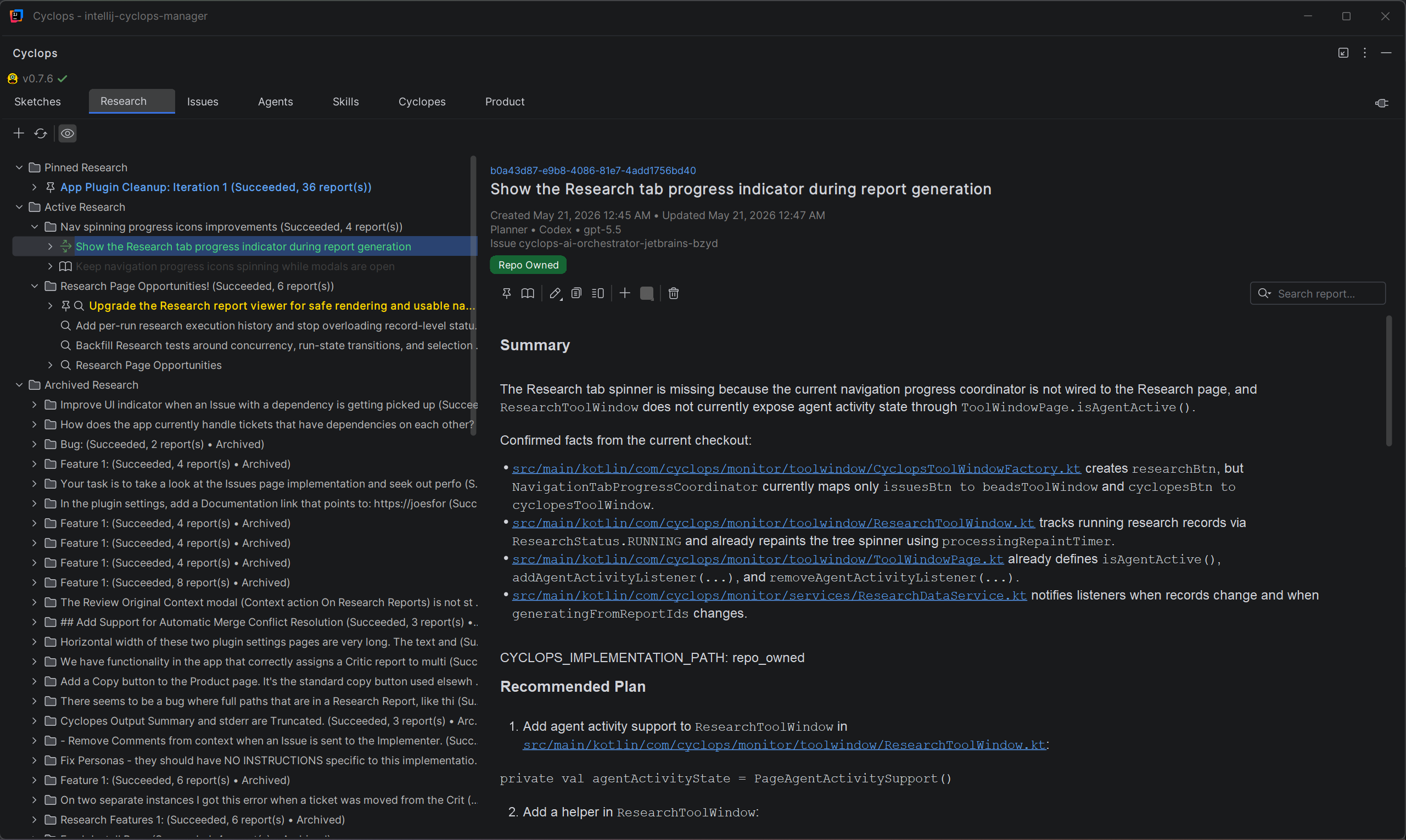Click the plus icon in the report toolbar
1406x840 pixels.
[625, 293]
